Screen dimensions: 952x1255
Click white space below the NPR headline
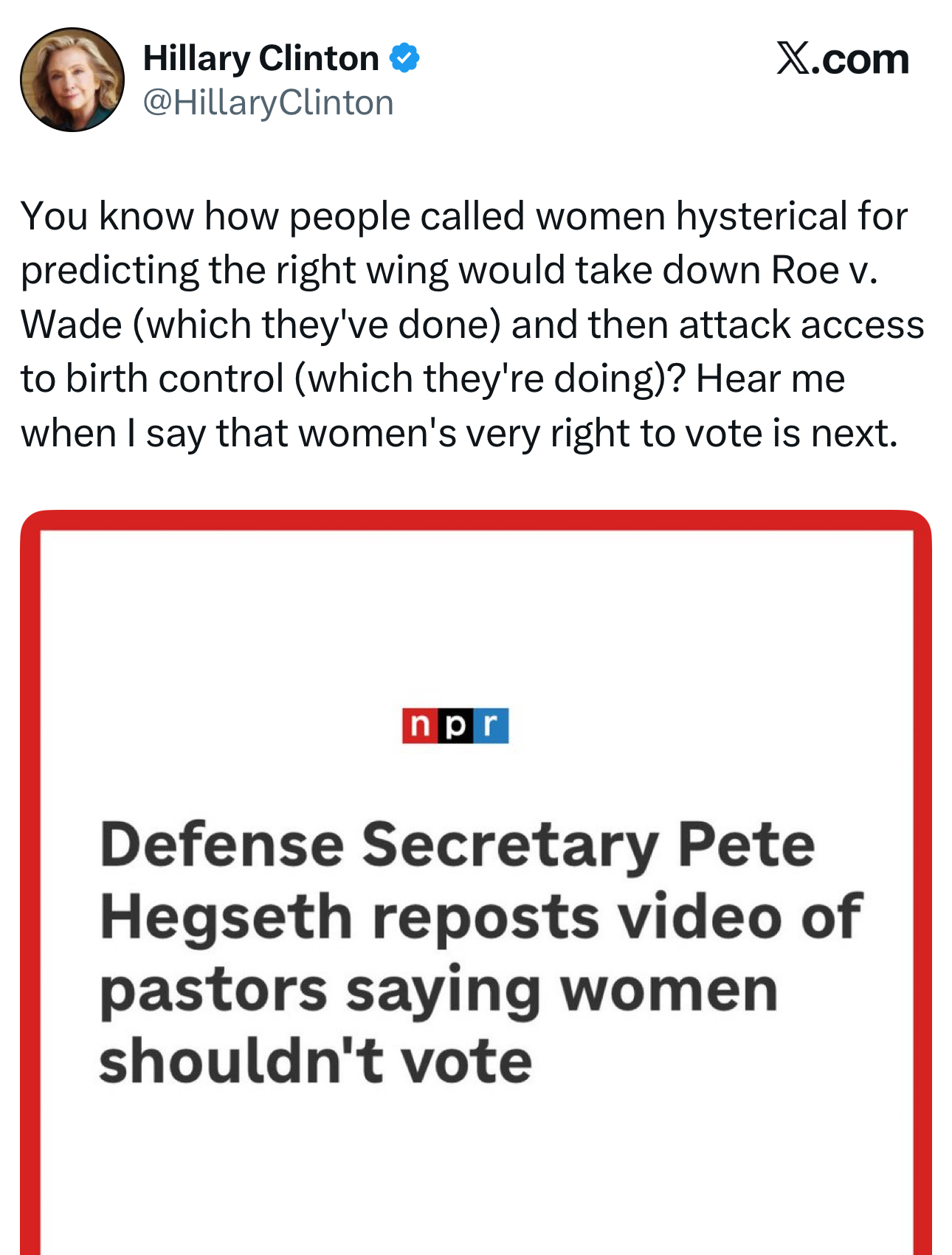coord(476,1173)
